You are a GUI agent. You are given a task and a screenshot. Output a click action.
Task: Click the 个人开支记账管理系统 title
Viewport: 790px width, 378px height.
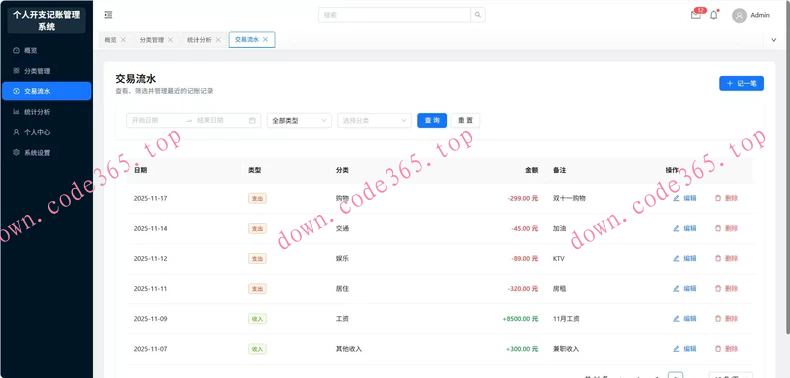46,21
